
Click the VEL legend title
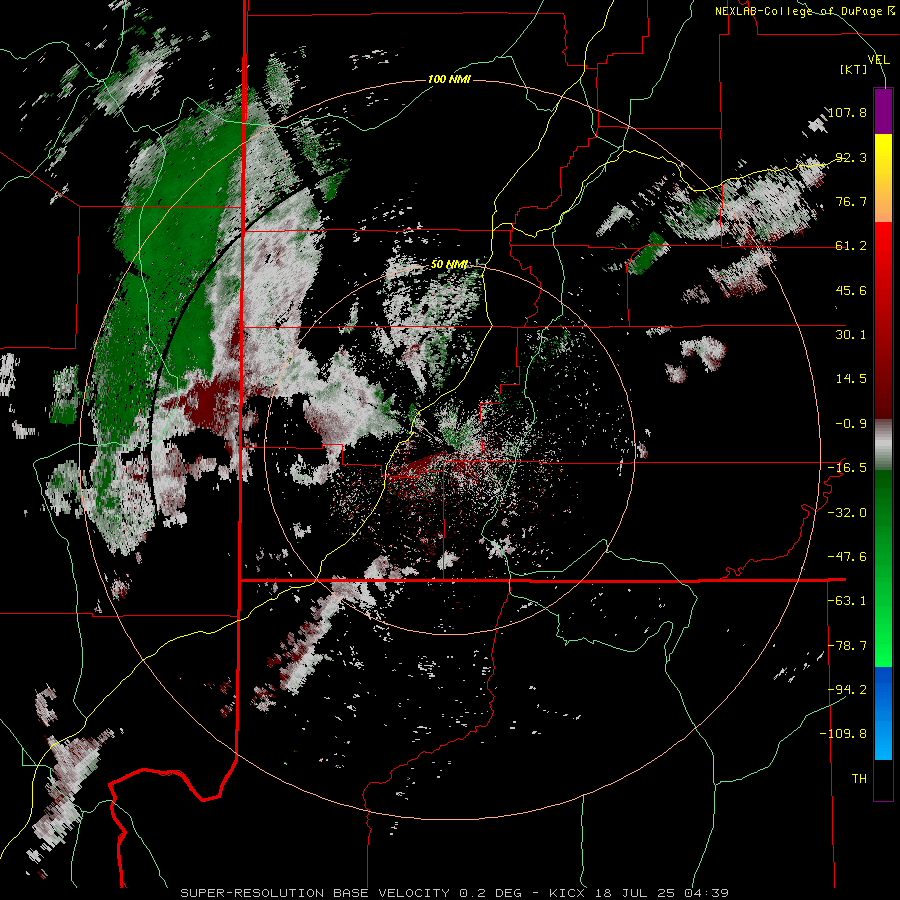click(x=878, y=60)
